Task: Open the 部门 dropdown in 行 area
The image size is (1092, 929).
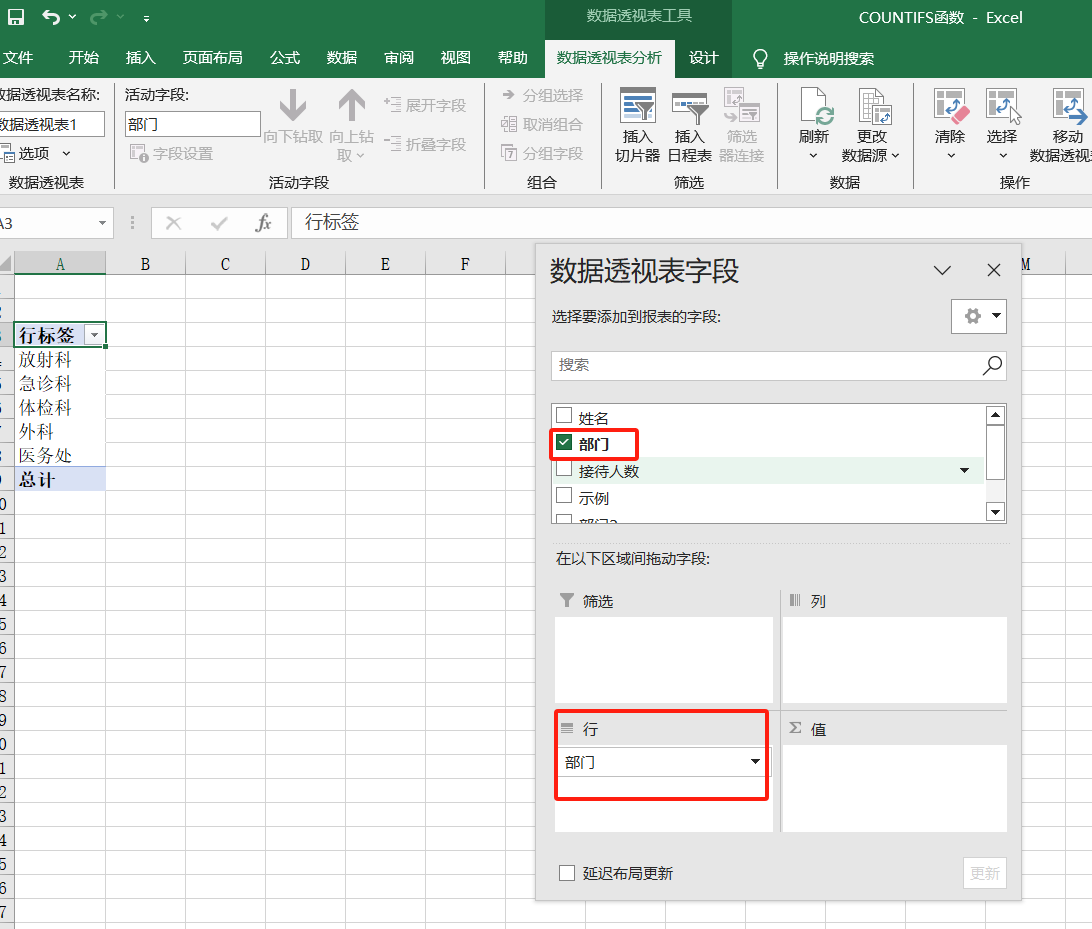Action: point(755,762)
